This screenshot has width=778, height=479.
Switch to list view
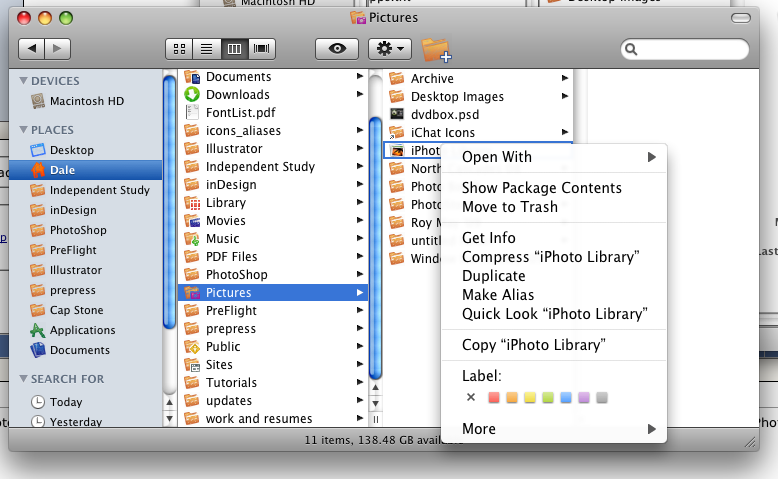206,49
